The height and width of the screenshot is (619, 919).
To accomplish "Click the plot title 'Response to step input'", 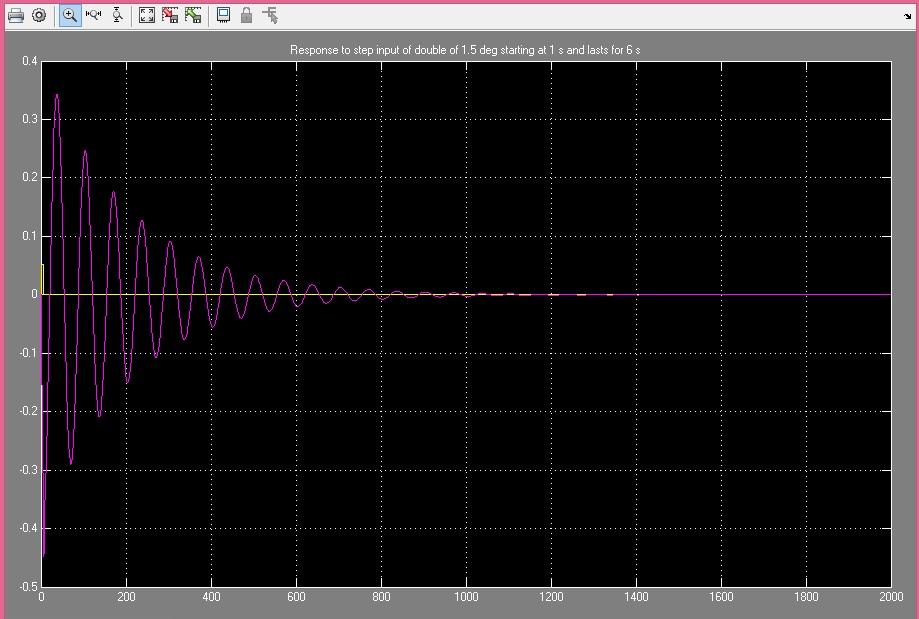I will click(465, 50).
